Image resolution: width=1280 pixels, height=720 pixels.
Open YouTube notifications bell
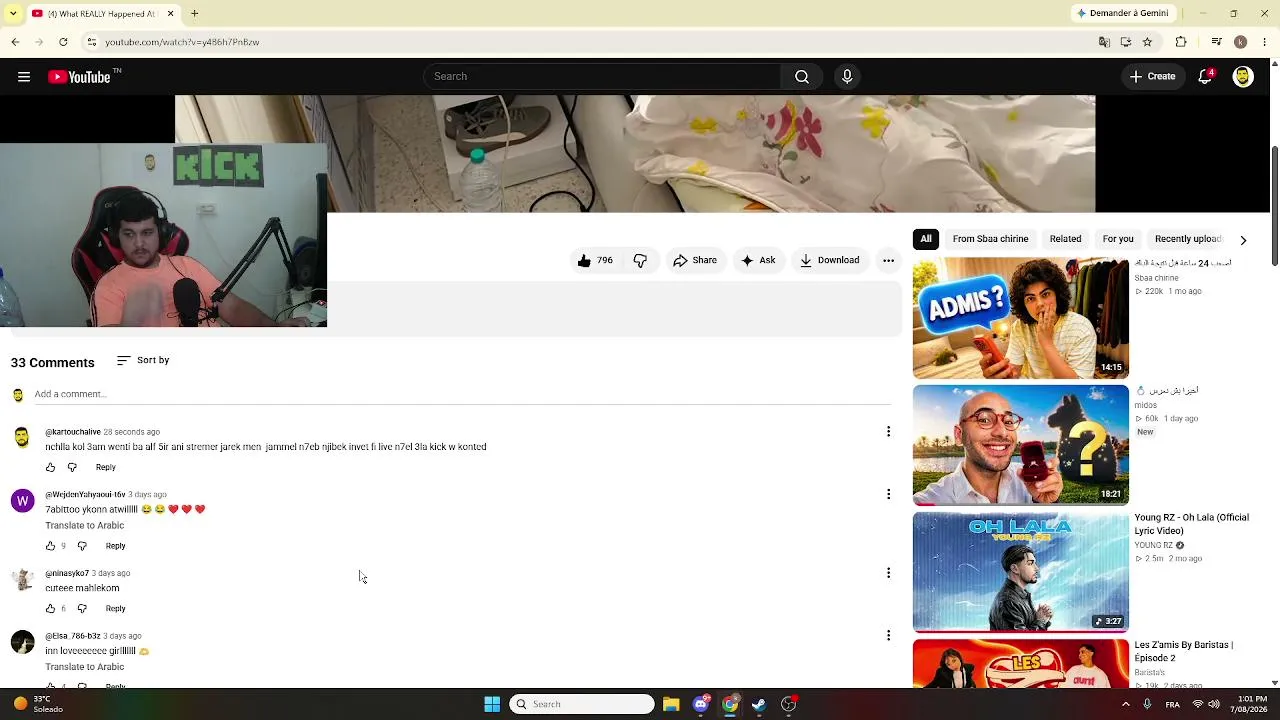[x=1205, y=77]
